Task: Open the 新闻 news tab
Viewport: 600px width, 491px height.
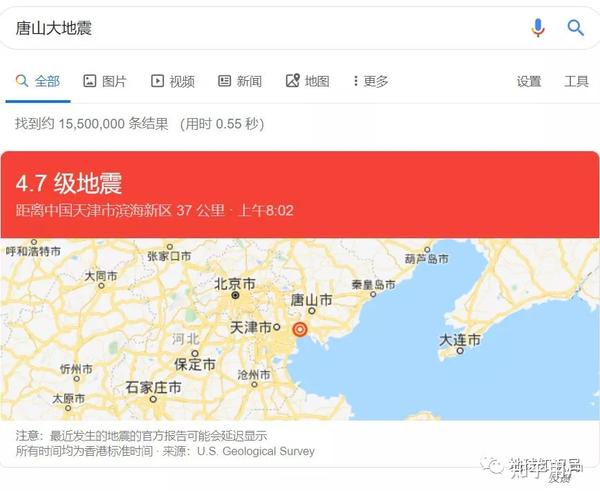Action: [x=240, y=81]
